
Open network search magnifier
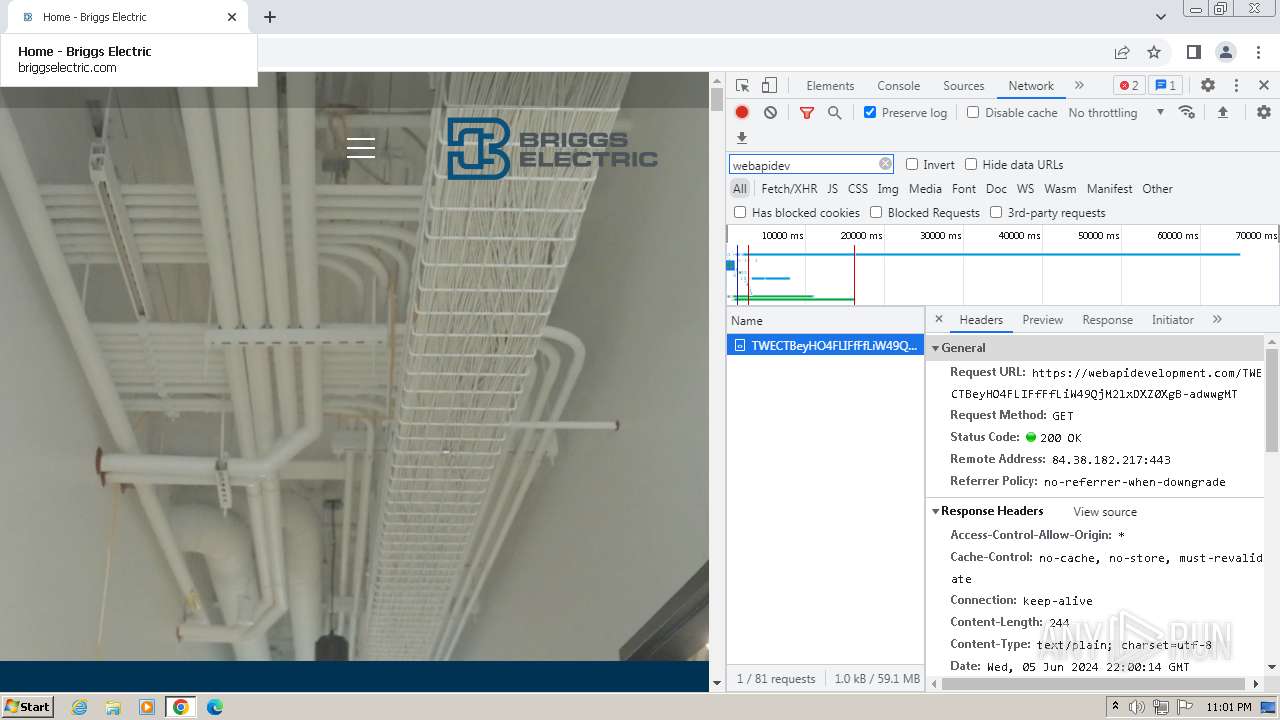[834, 113]
